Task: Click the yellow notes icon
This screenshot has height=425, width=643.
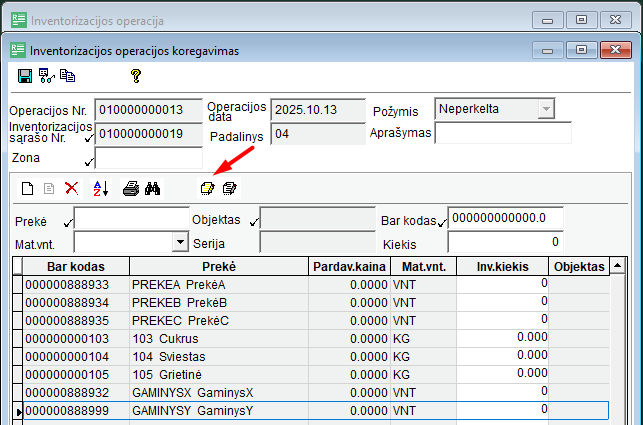Action: (207, 188)
